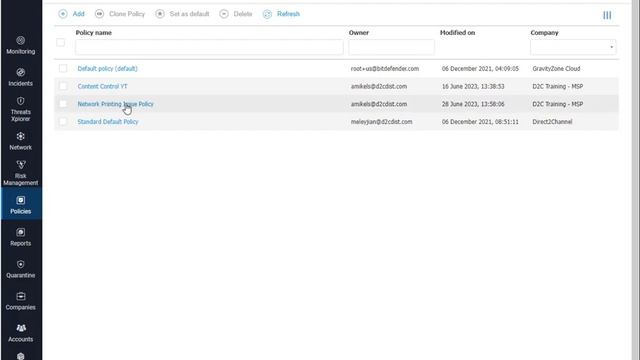Click date 16 June 2023, 13:38:53
This screenshot has height=360, width=640.
click(473, 86)
